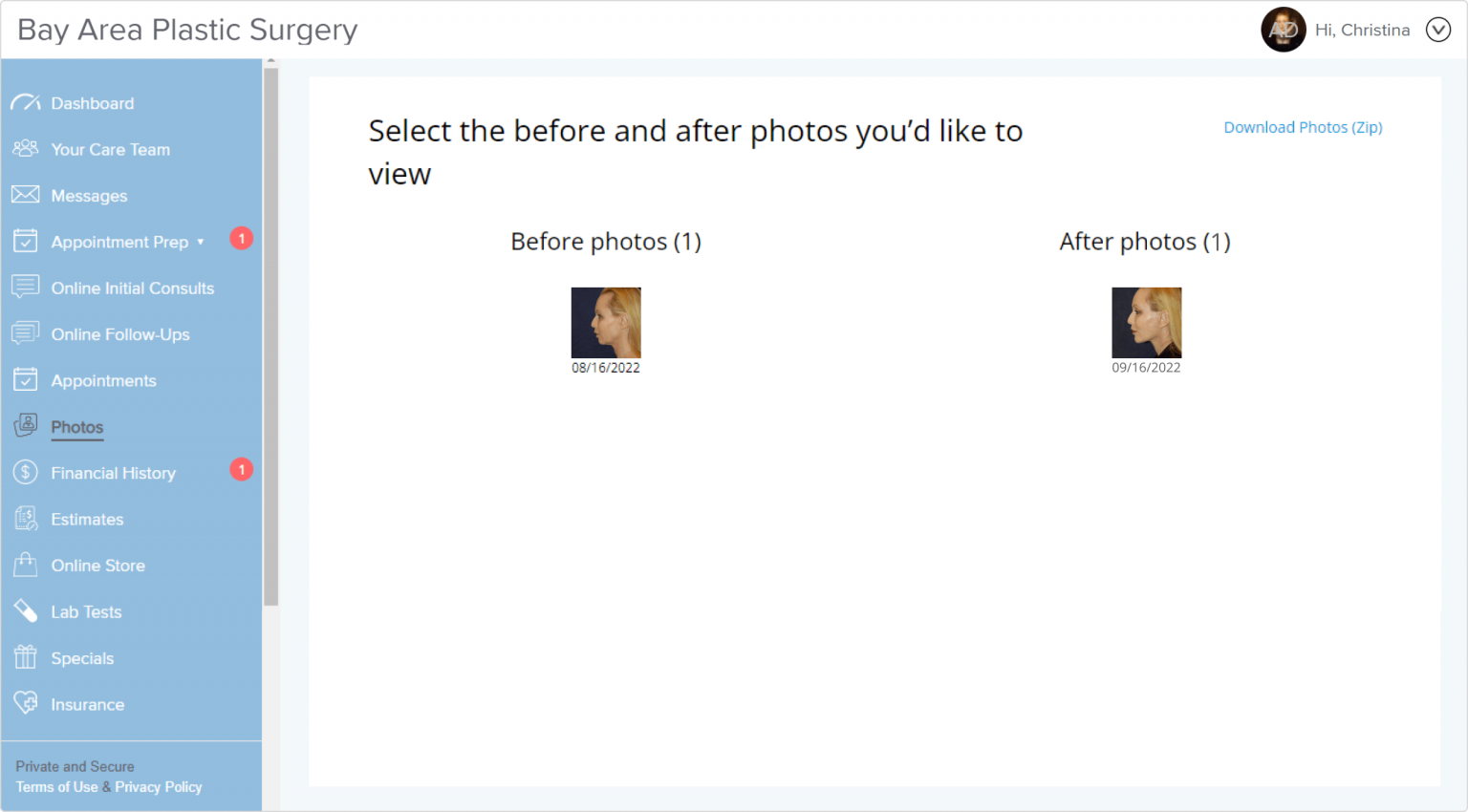The image size is (1468, 812).
Task: Select the Financial History dollar icon
Action: click(26, 473)
